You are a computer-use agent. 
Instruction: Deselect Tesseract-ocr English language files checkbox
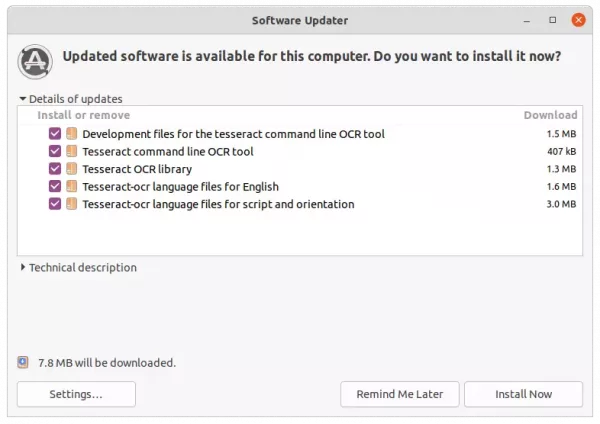point(55,186)
